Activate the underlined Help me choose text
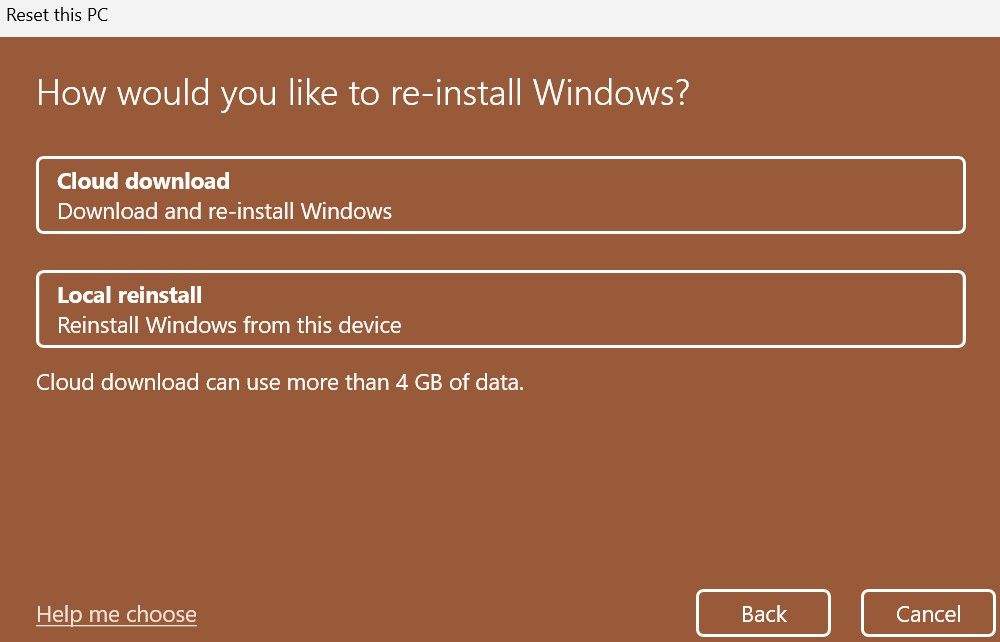The height and width of the screenshot is (642, 1000). (115, 613)
